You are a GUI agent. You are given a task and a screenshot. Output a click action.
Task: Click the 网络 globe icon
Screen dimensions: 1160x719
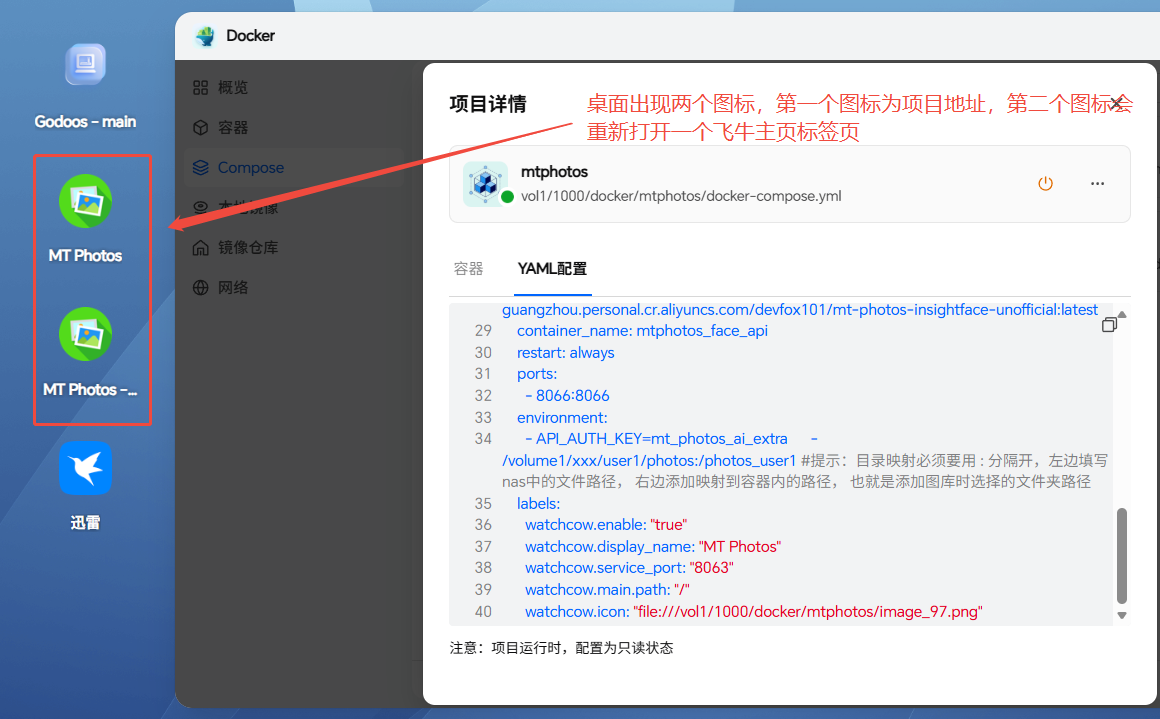click(200, 287)
